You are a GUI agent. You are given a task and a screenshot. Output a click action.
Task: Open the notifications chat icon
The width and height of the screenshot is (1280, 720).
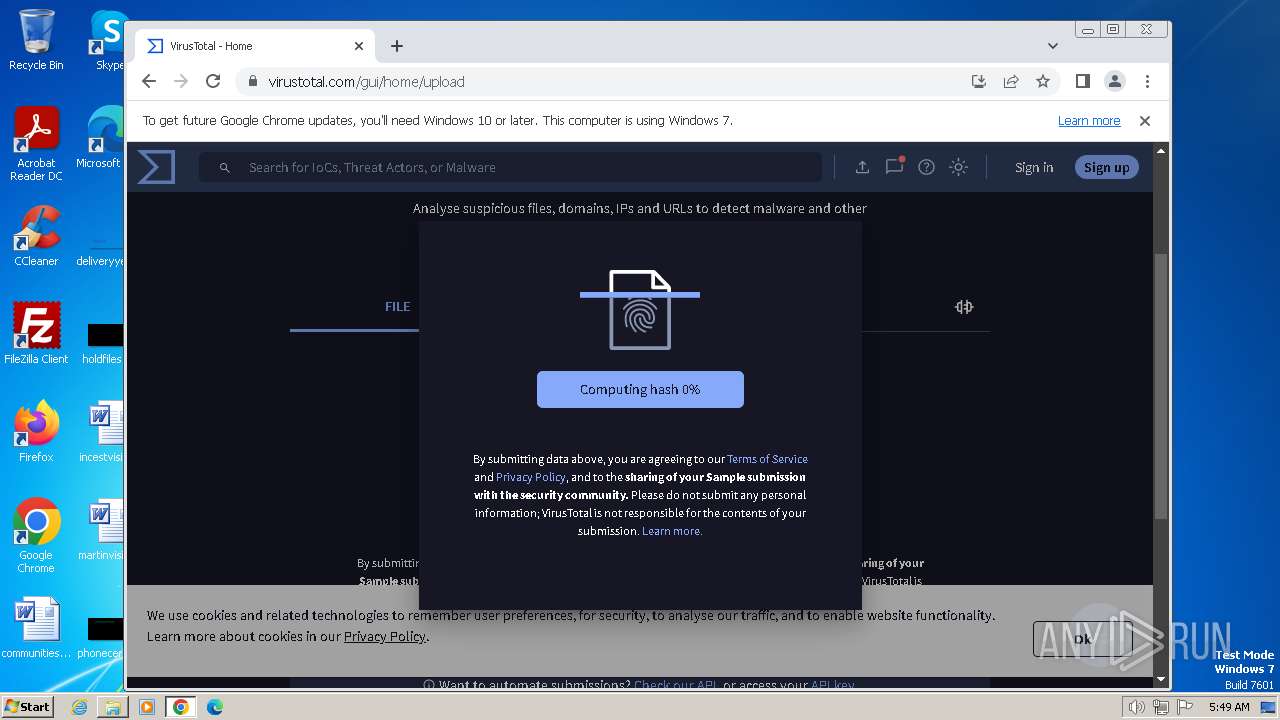point(894,166)
